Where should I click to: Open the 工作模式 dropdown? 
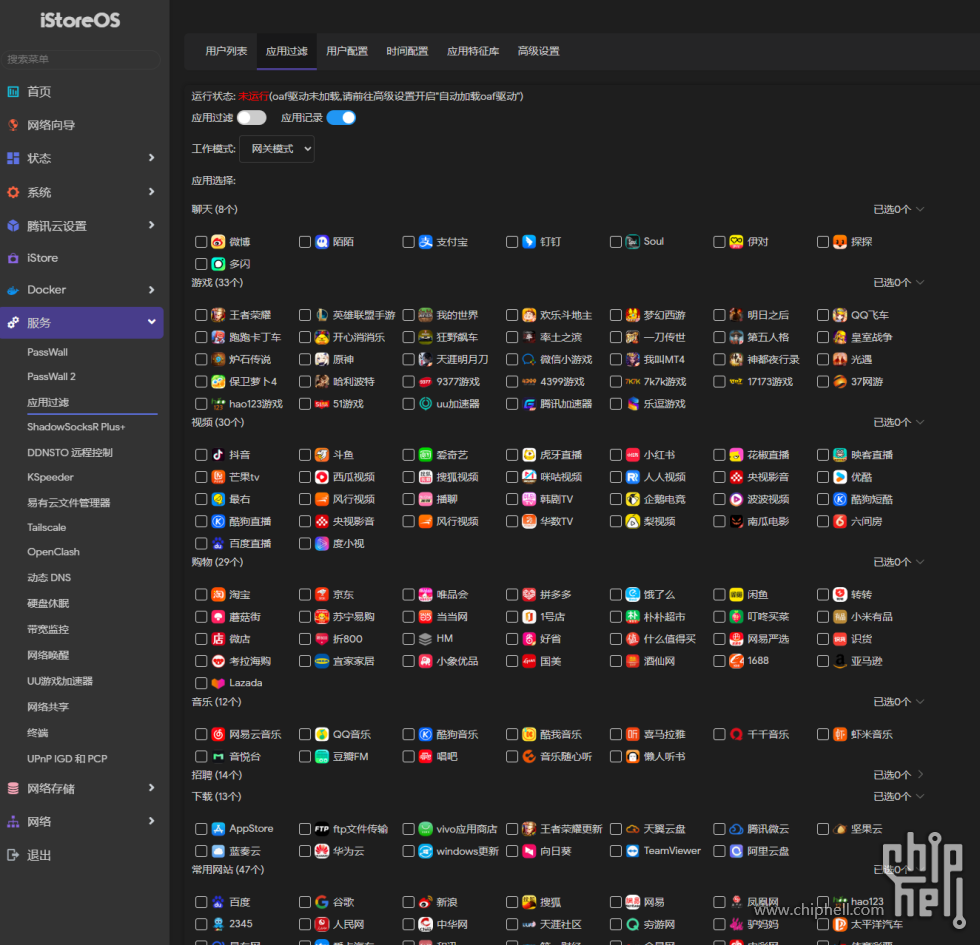pyautogui.click(x=277, y=149)
